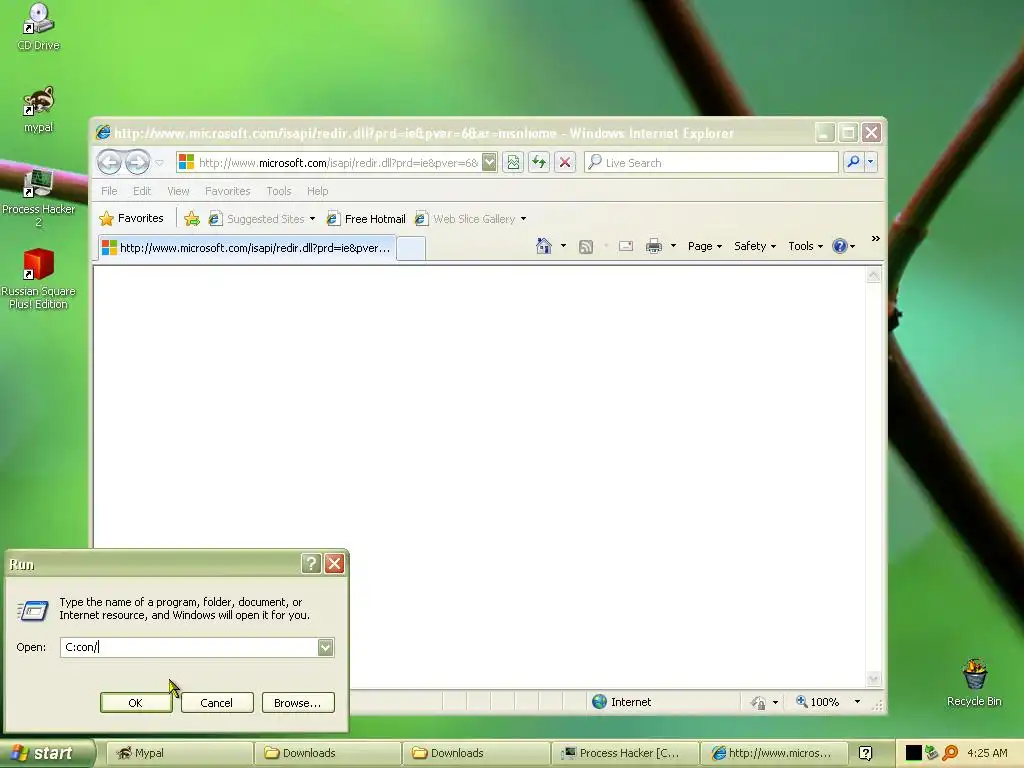
Task: Click the scroll down arrow in IE page
Action: 874,679
